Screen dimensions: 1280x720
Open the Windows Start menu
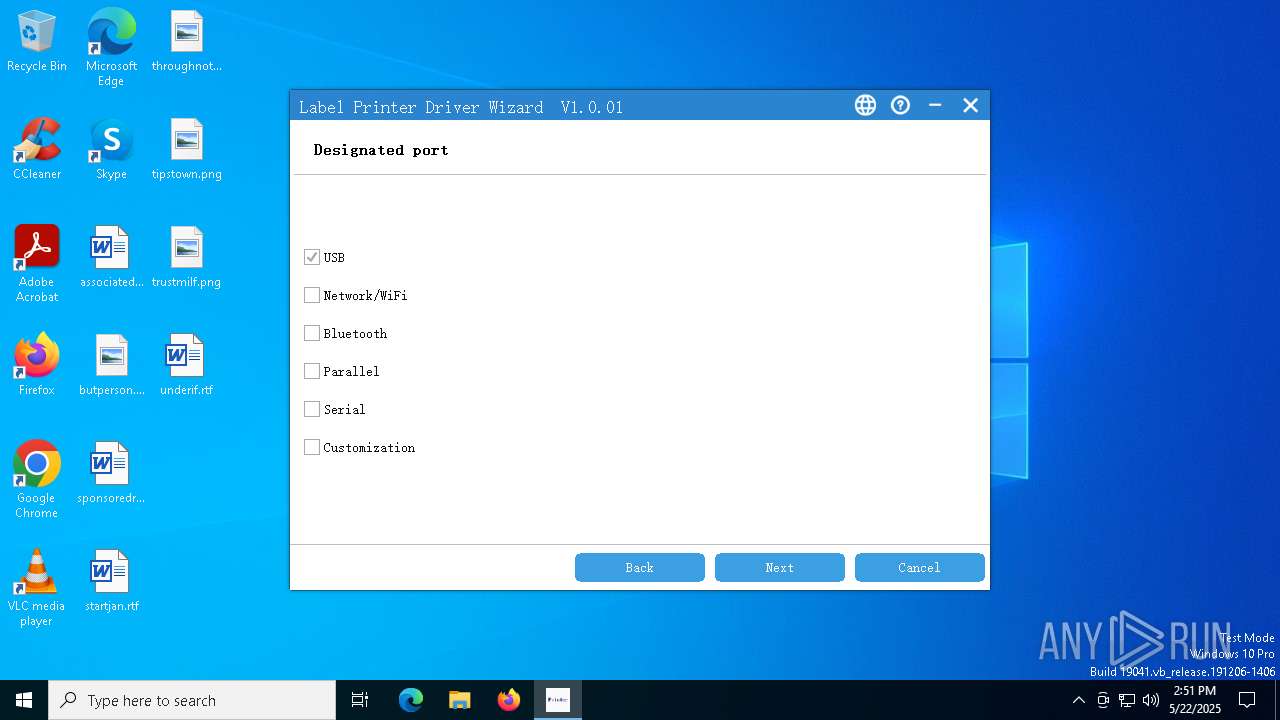point(24,700)
